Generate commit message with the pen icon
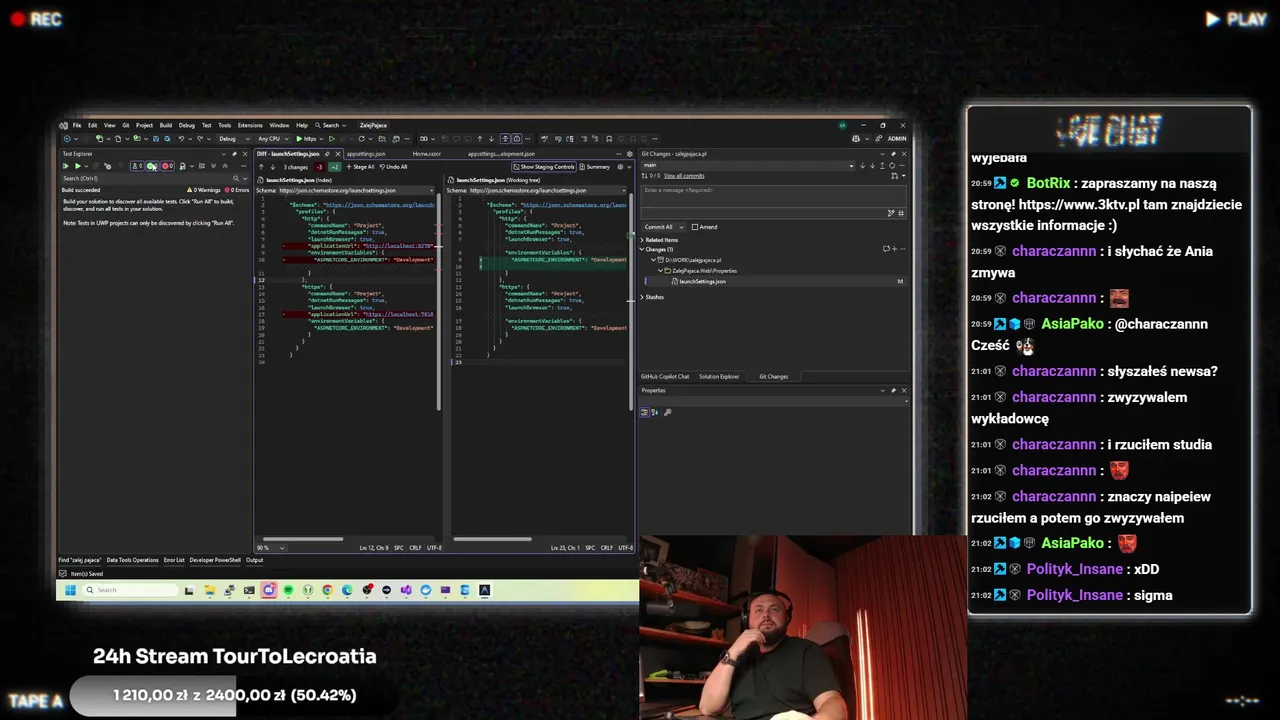This screenshot has width=1280, height=720. click(x=891, y=213)
